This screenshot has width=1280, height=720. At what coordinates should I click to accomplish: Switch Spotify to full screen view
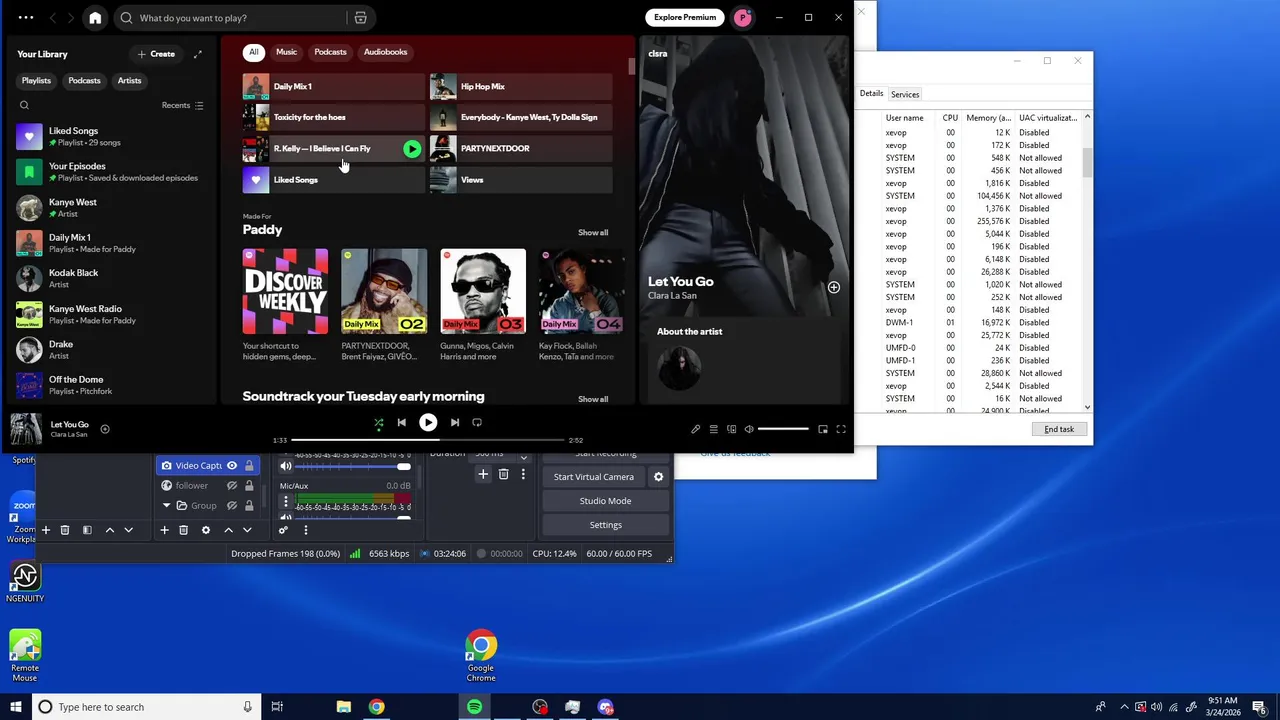pyautogui.click(x=841, y=429)
